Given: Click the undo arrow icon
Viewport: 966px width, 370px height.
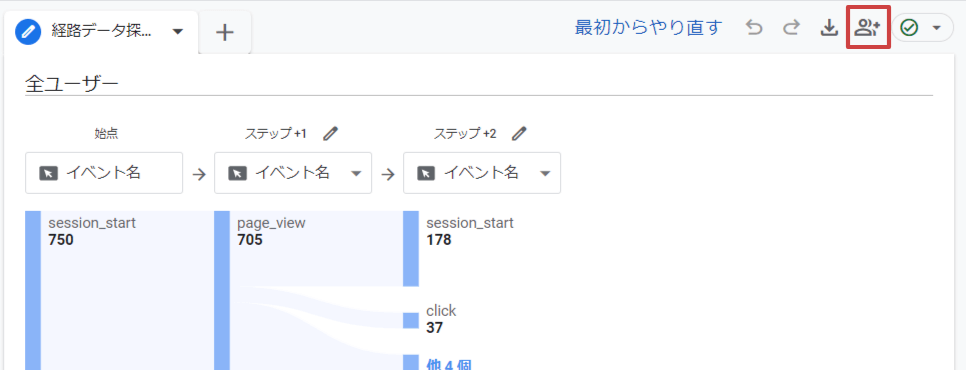Looking at the screenshot, I should click(x=753, y=28).
